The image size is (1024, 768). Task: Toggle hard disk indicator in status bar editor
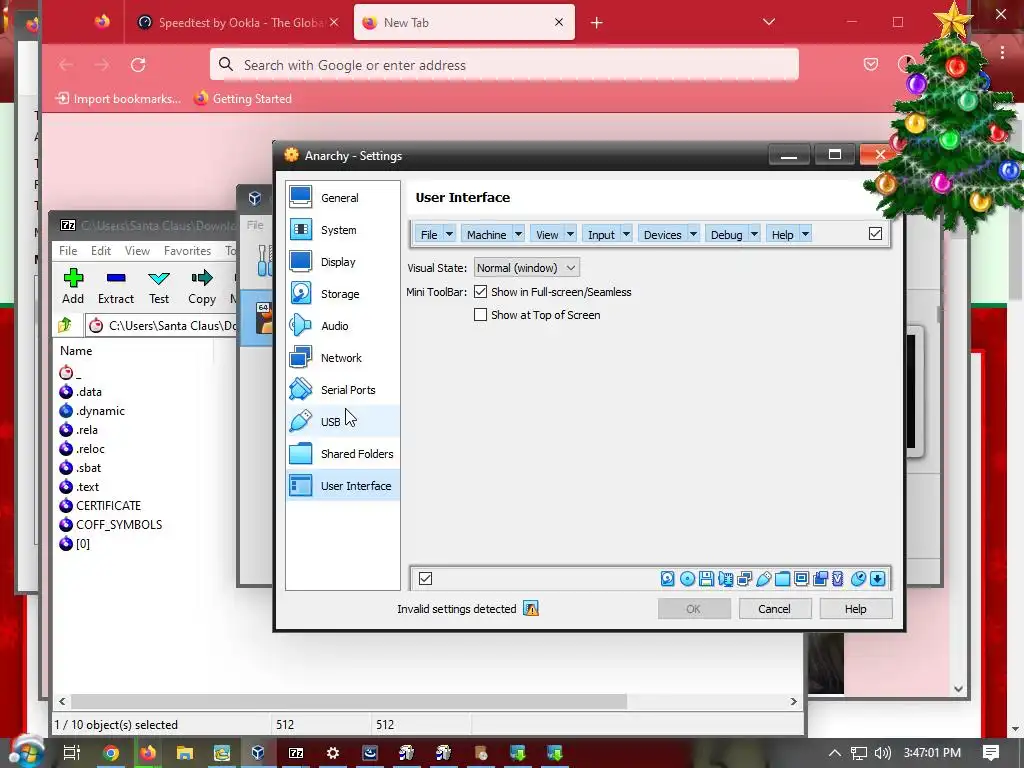click(667, 579)
